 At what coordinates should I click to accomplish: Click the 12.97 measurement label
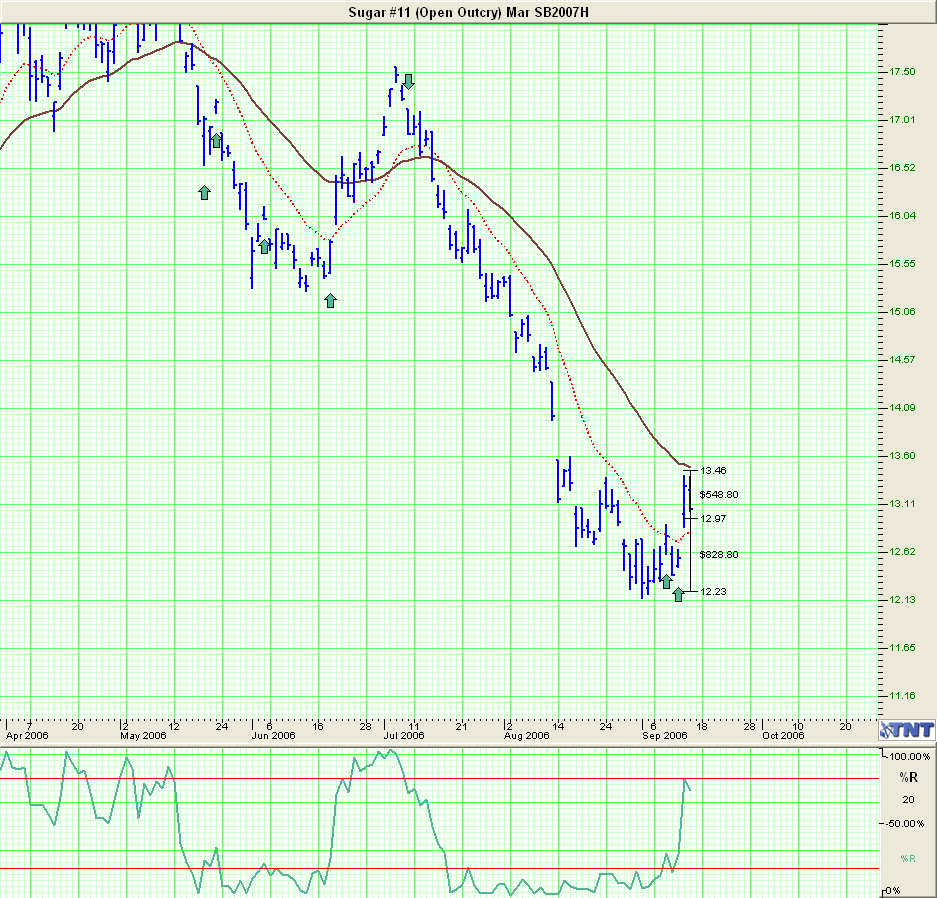pos(713,519)
